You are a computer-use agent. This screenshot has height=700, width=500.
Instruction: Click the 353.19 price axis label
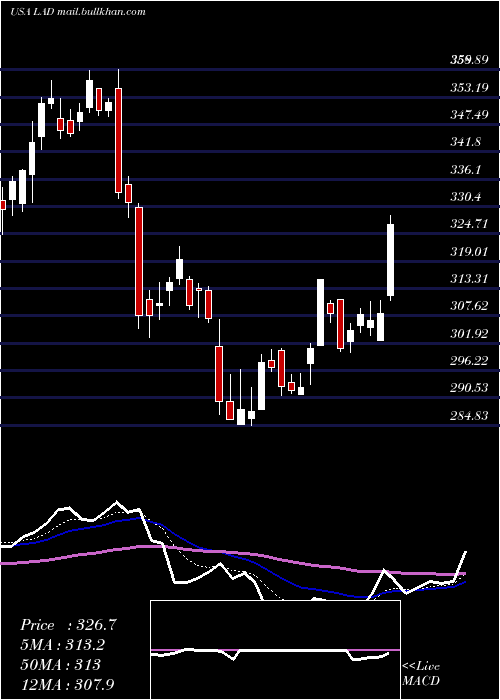[468, 88]
